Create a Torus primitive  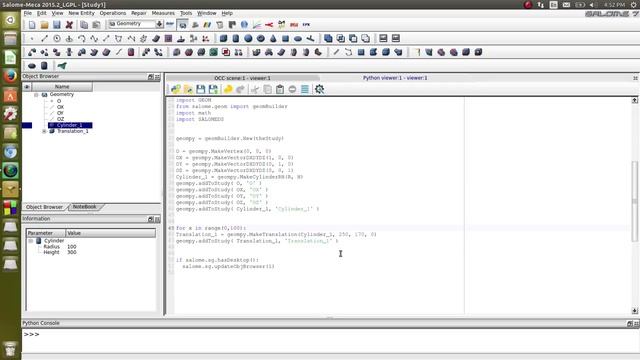(x=260, y=39)
